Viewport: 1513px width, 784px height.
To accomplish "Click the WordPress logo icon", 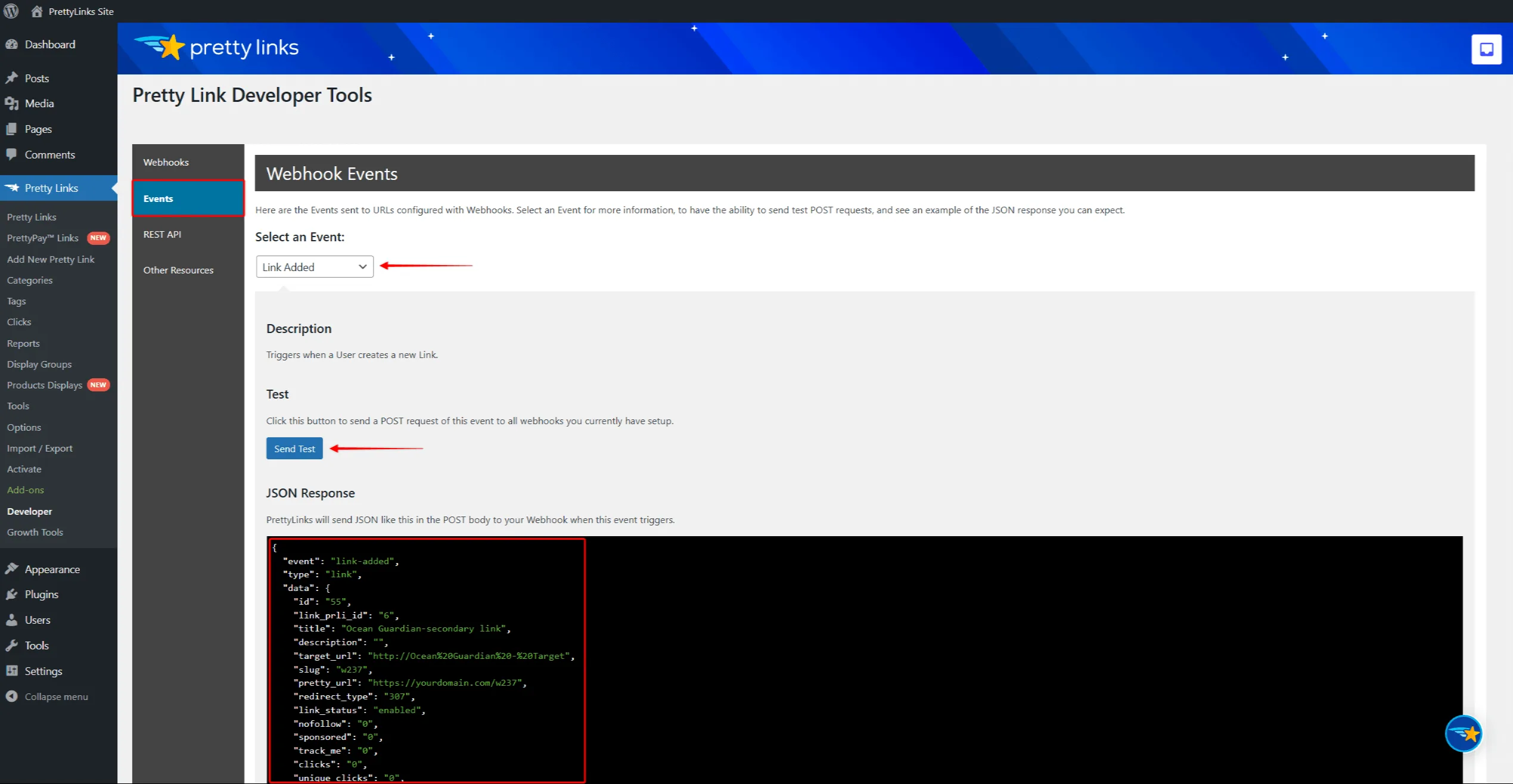I will point(11,11).
